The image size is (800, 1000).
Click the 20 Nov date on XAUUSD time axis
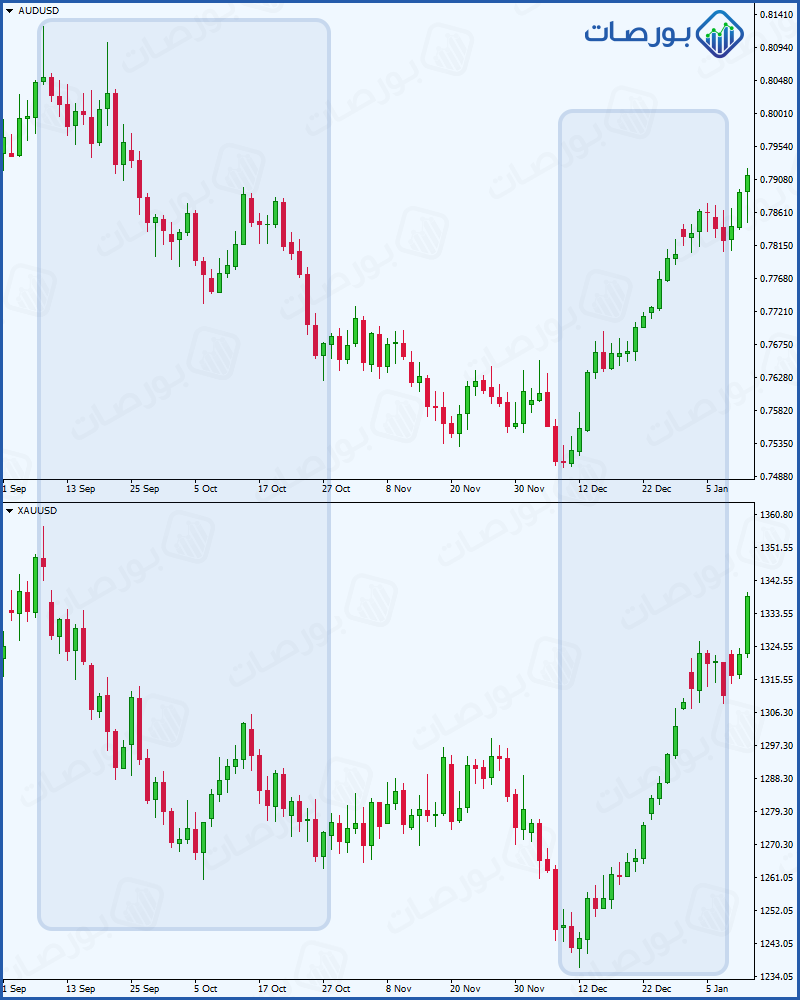466,989
